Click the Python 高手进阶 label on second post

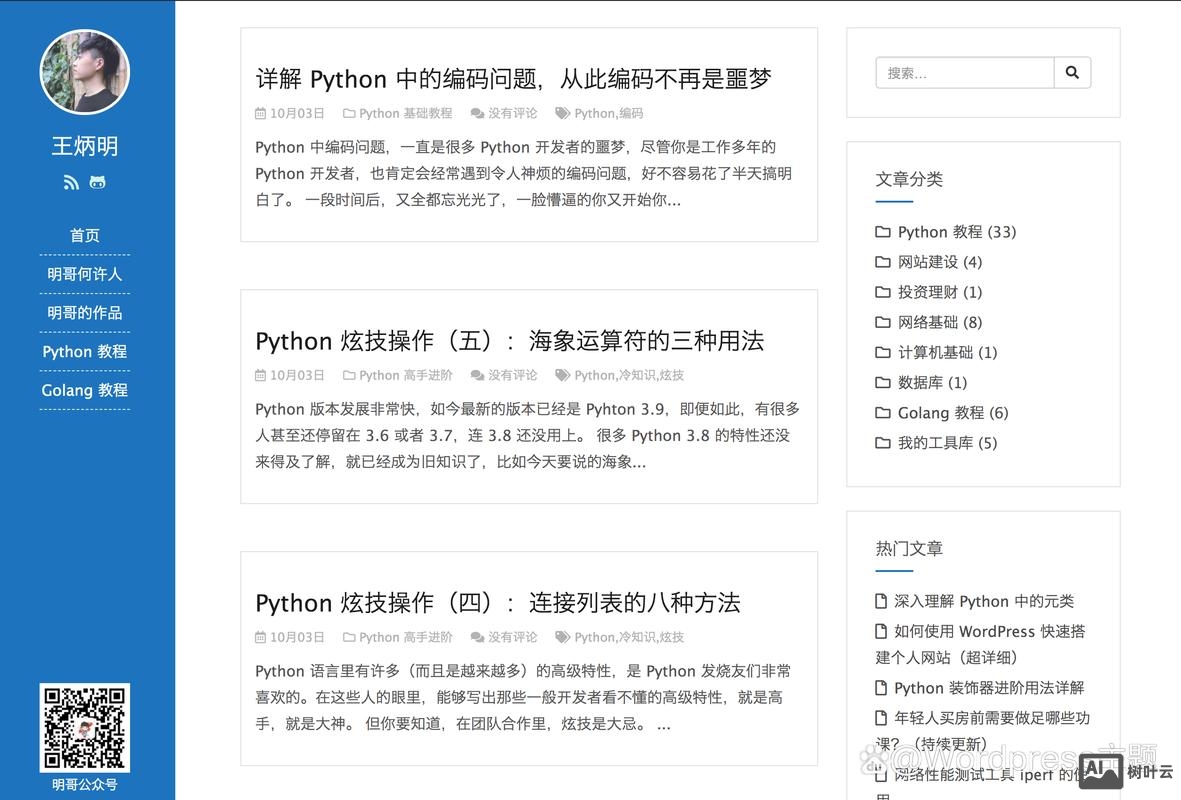tap(404, 375)
